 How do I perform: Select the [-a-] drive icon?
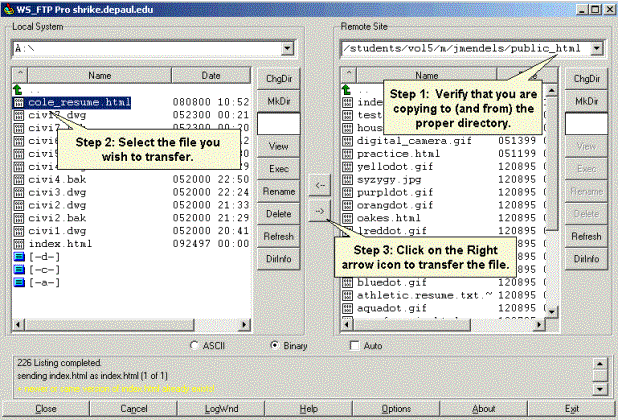tap(19, 282)
